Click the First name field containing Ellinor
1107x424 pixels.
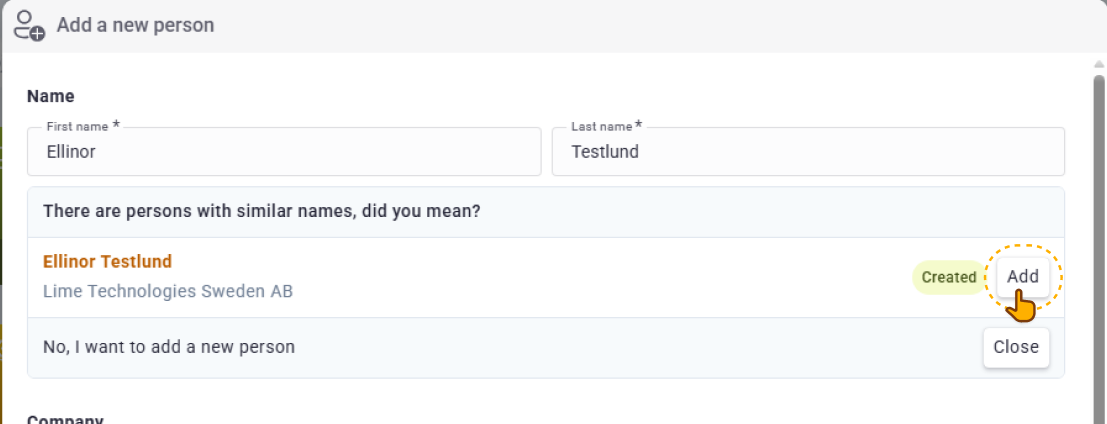(x=284, y=151)
